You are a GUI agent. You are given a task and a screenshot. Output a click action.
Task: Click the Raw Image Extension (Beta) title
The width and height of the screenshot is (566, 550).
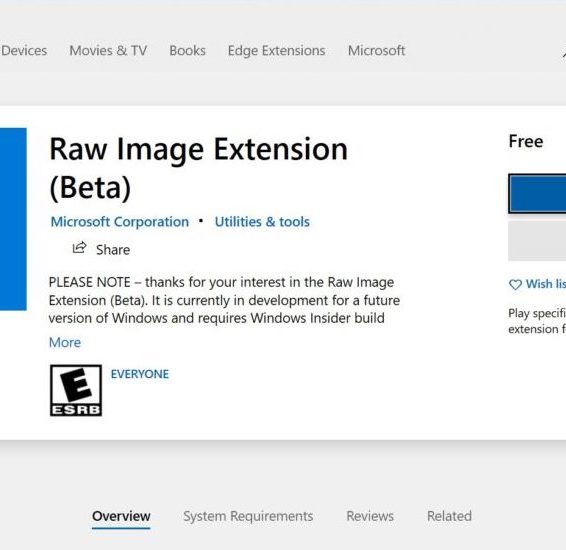click(199, 168)
